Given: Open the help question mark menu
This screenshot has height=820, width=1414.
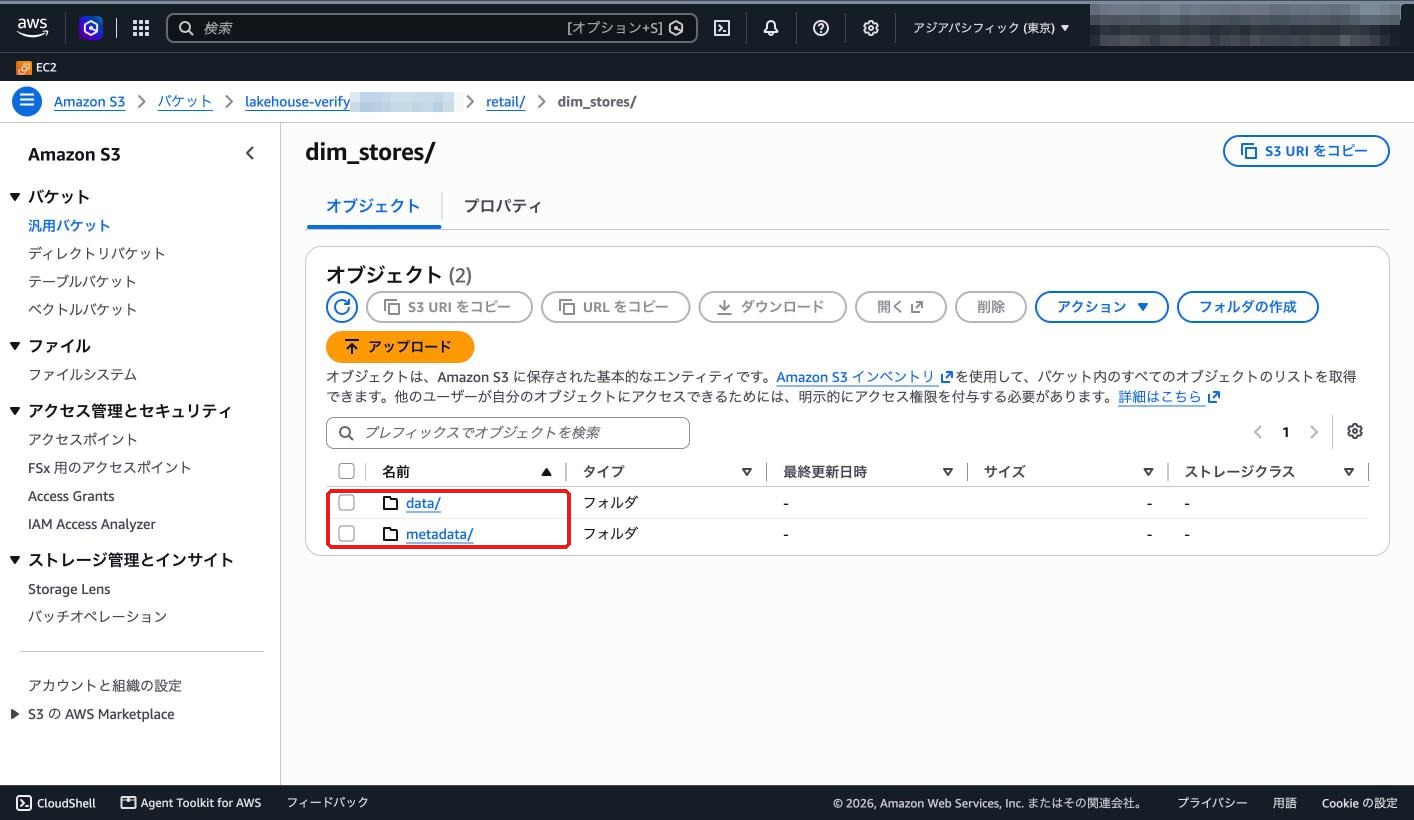Looking at the screenshot, I should click(821, 28).
